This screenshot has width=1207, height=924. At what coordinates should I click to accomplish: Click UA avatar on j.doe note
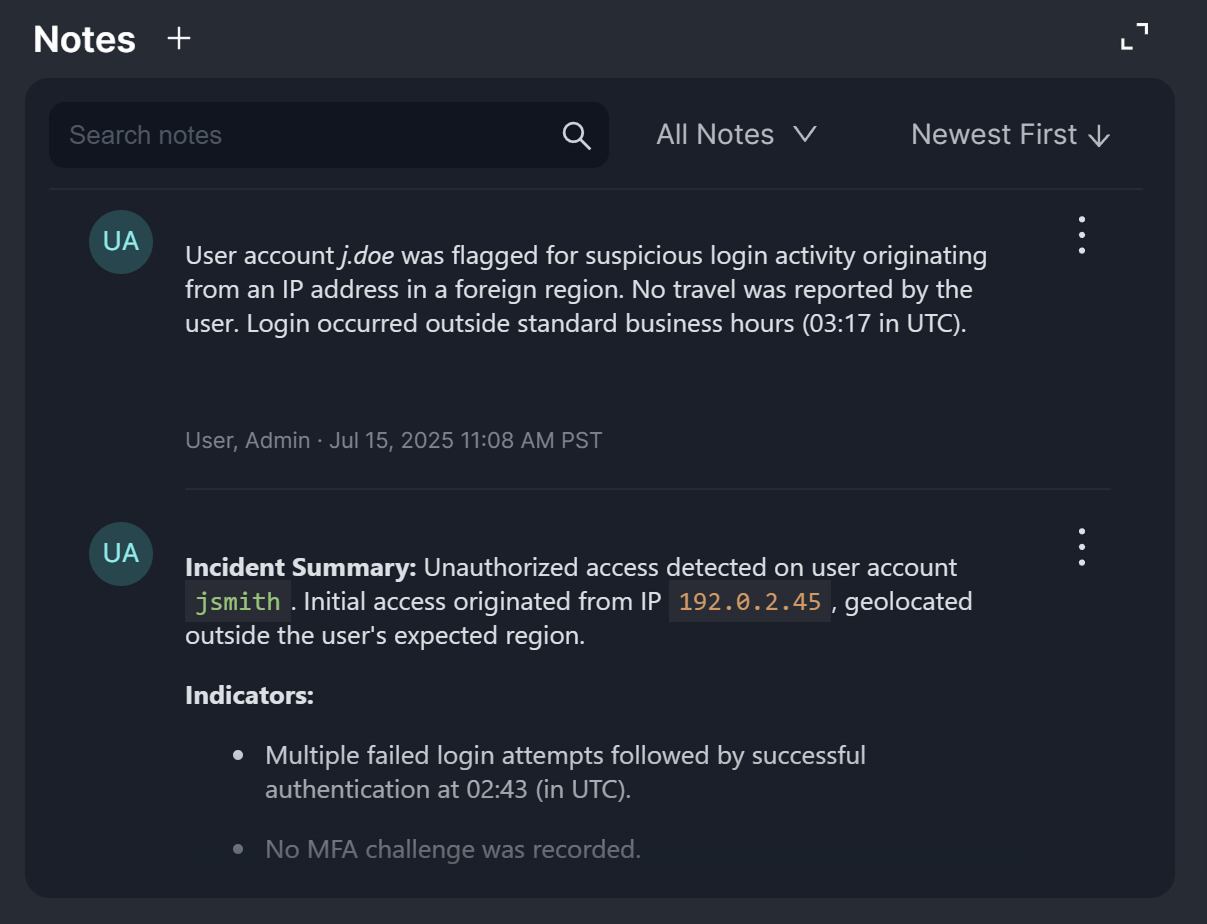point(121,242)
